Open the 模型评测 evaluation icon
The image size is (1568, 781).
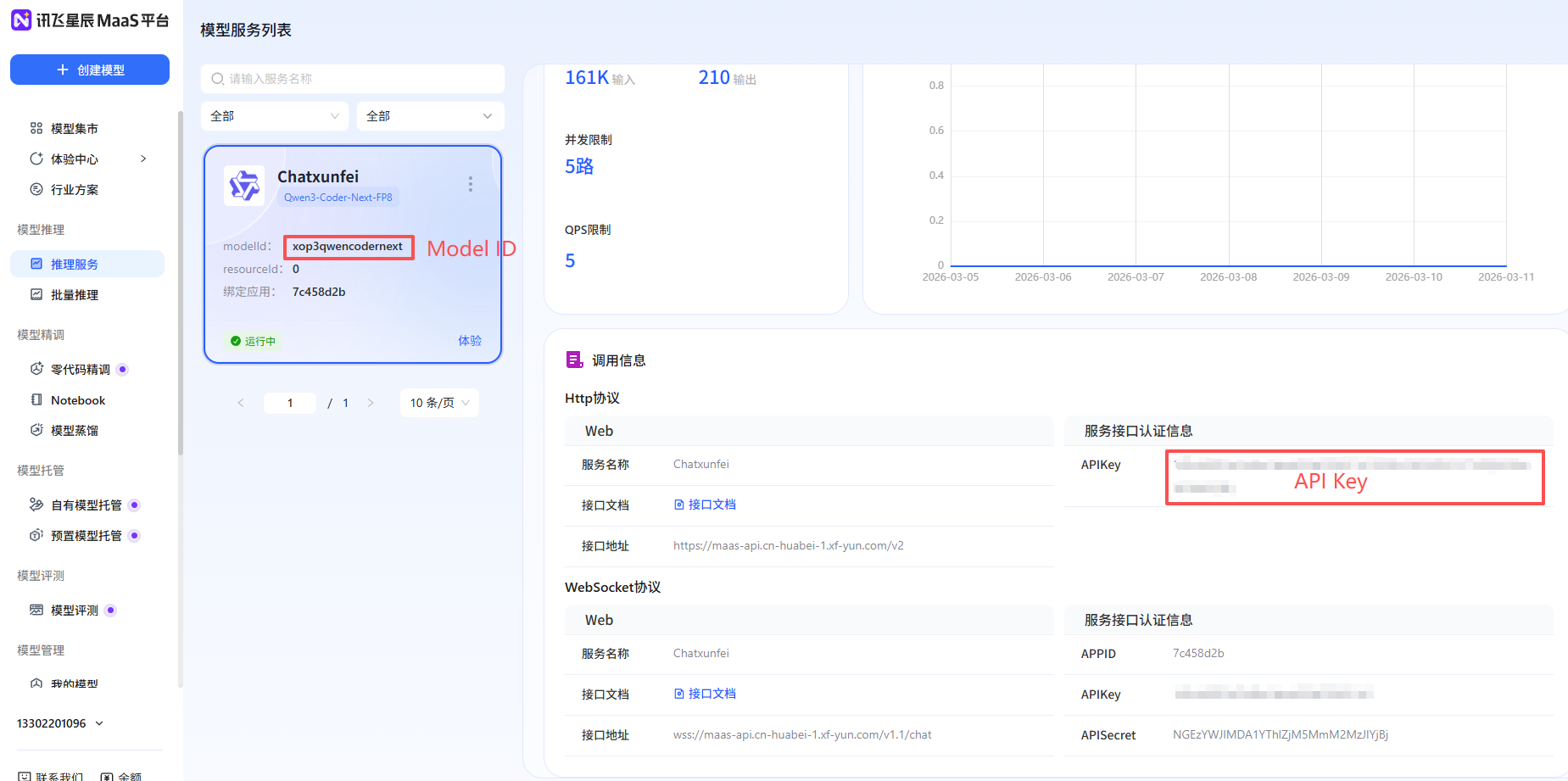click(x=36, y=610)
